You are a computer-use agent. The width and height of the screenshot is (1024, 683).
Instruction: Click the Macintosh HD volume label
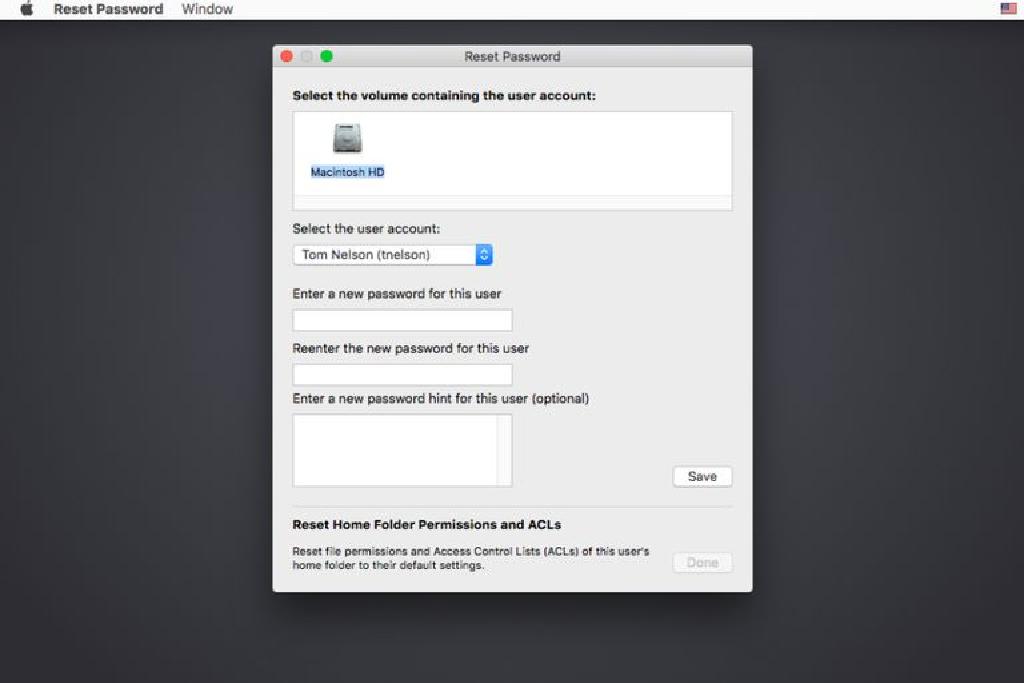point(347,172)
